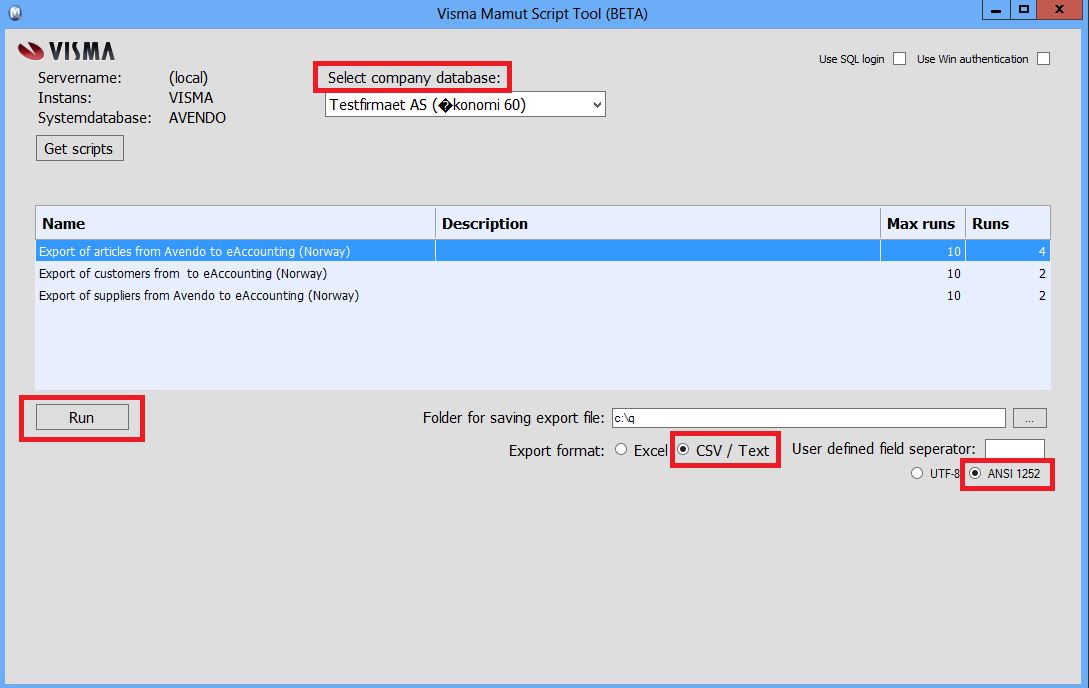Screen dimensions: 1089x688
Task: Close the Script Tool window
Action: [x=1060, y=10]
